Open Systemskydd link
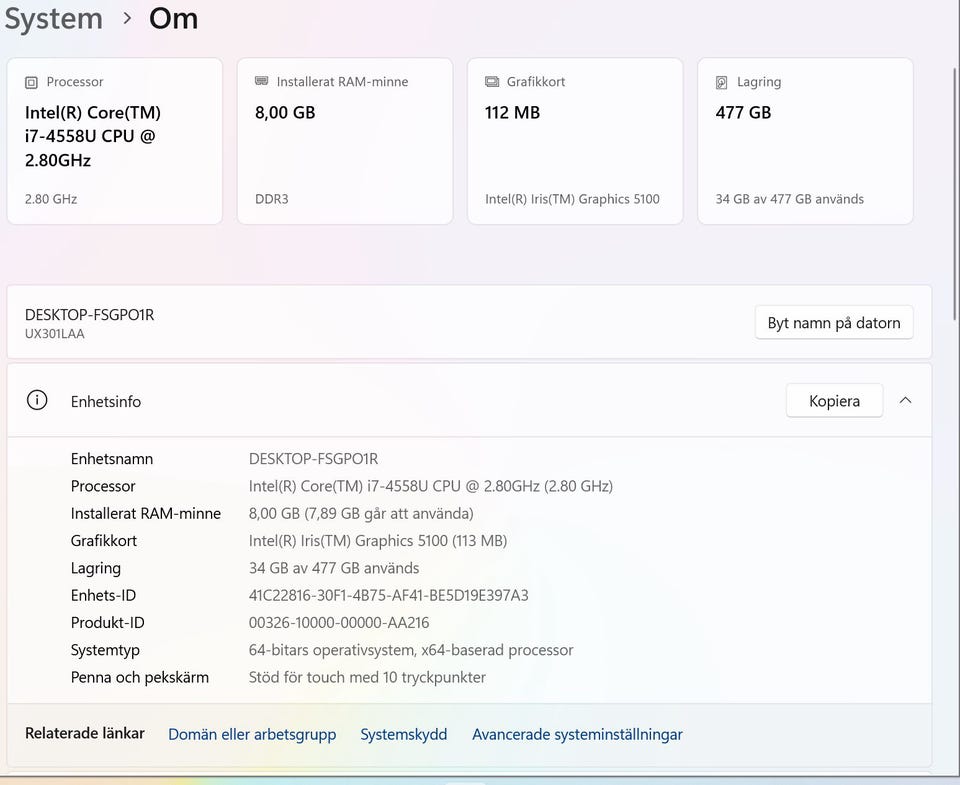Viewport: 960px width, 785px height. point(403,734)
